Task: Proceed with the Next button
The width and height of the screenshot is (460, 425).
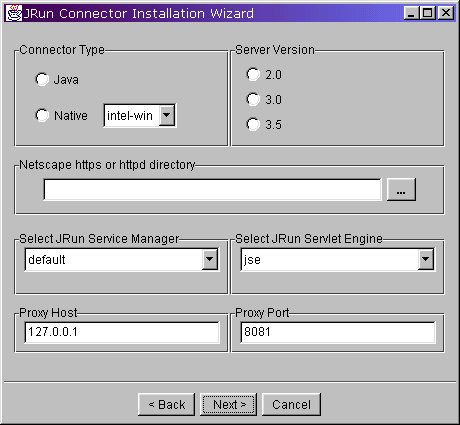Action: click(x=228, y=405)
